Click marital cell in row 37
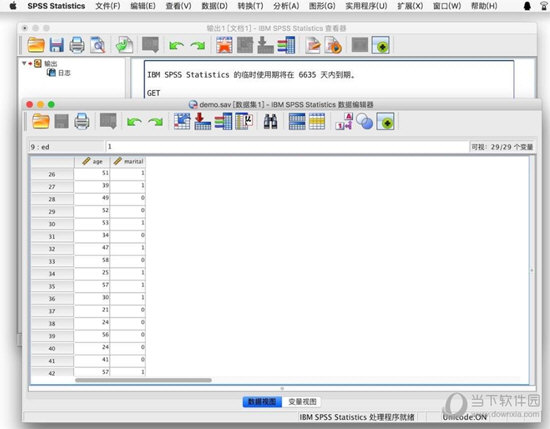The height and width of the screenshot is (429, 550). click(x=128, y=310)
